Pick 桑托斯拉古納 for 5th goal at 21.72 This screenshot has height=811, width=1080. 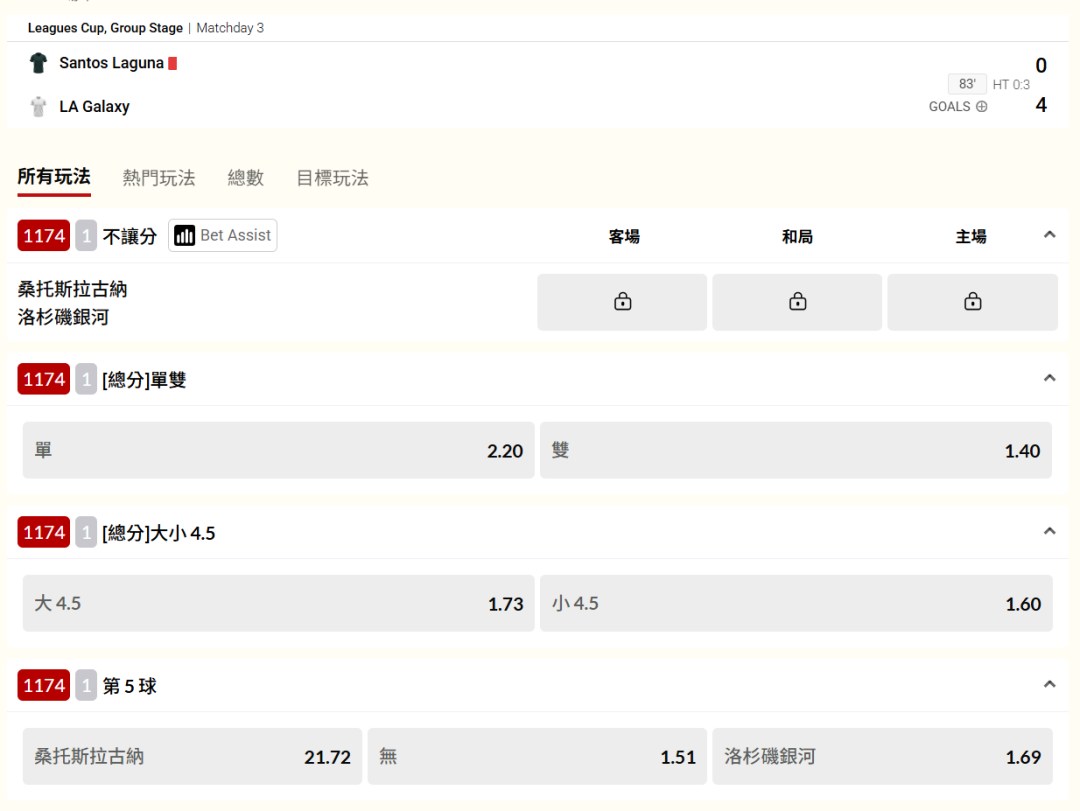[x=192, y=757]
